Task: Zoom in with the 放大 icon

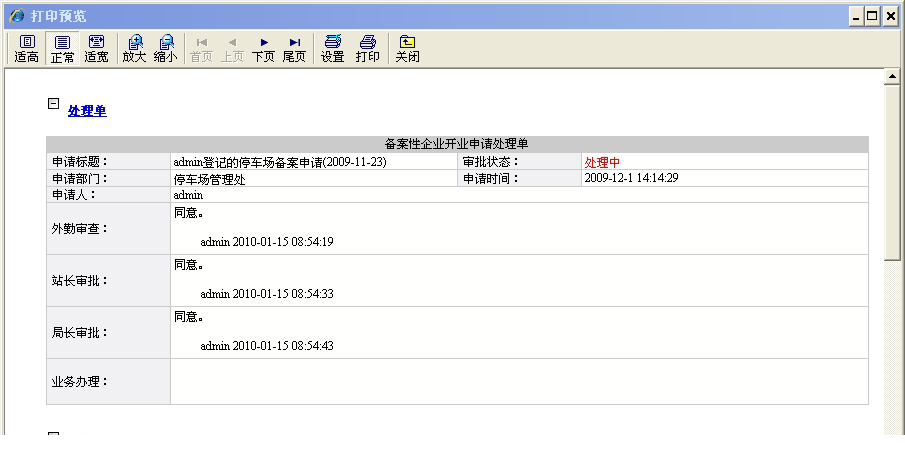Action: (134, 48)
